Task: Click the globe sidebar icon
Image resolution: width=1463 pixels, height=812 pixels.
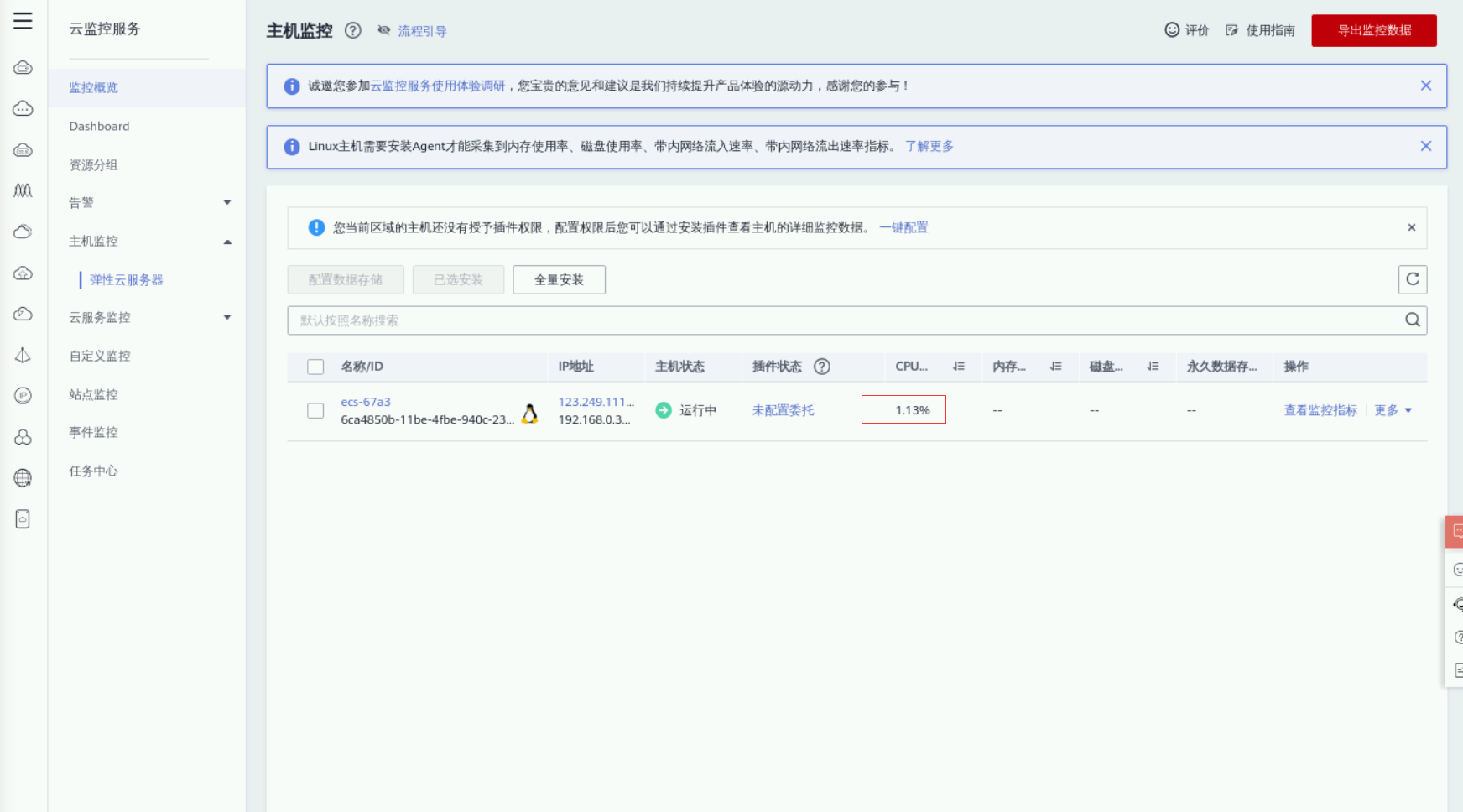Action: (23, 478)
